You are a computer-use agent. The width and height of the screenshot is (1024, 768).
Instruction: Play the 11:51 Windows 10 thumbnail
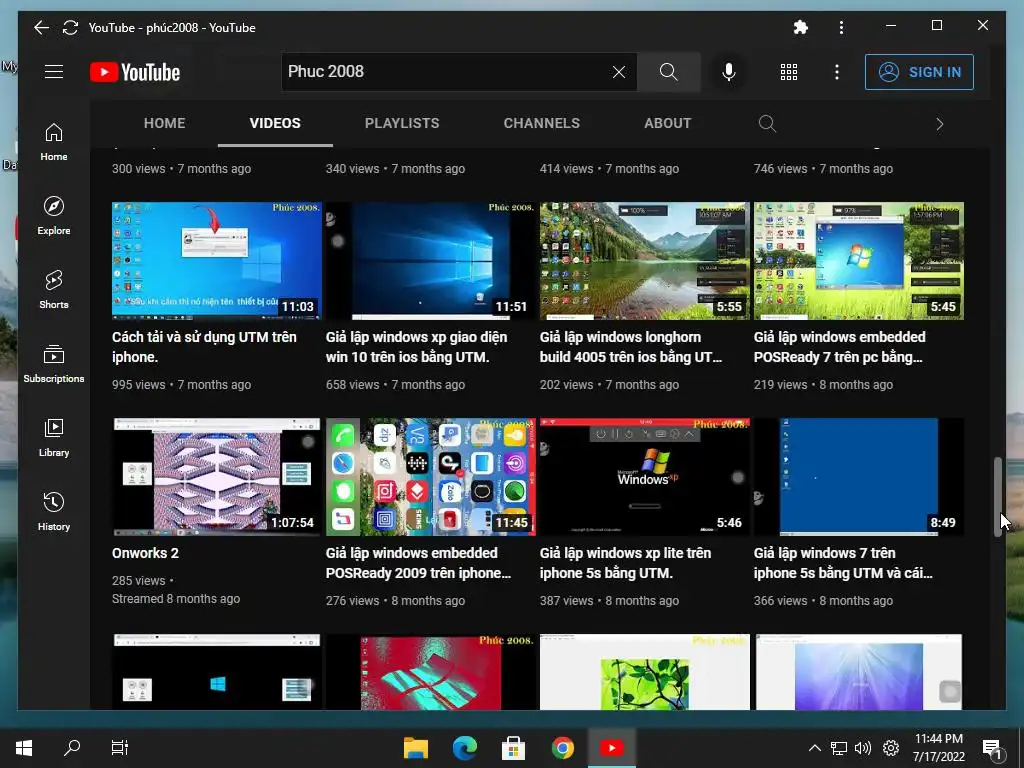point(430,261)
